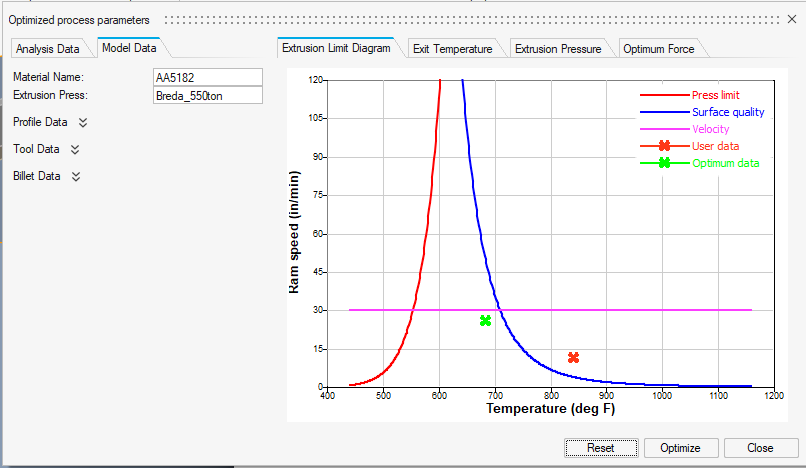Click the Extrusion Press label
The image size is (806, 468).
click(x=50, y=95)
